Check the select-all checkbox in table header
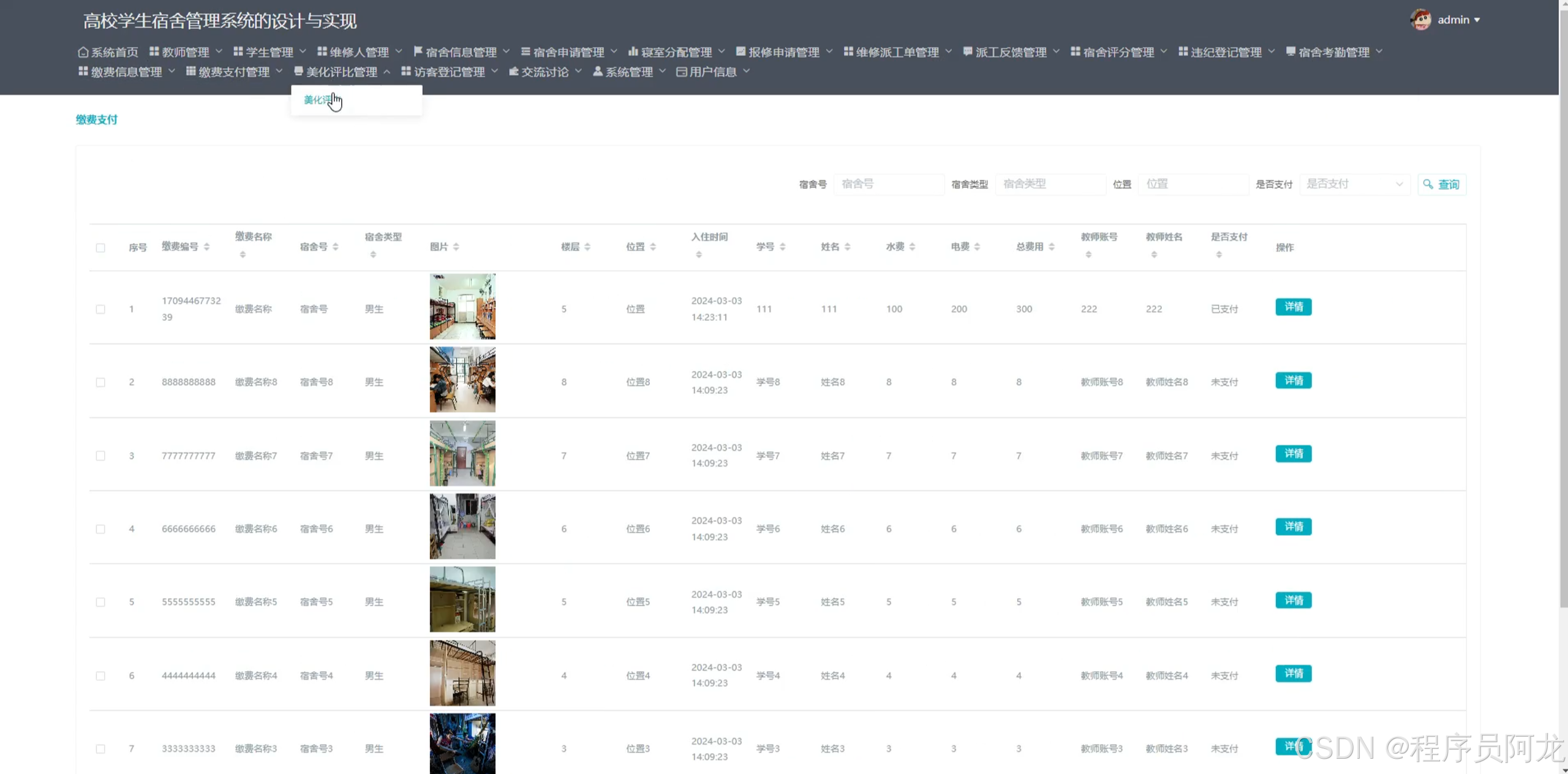The height and width of the screenshot is (774, 1568). [100, 248]
